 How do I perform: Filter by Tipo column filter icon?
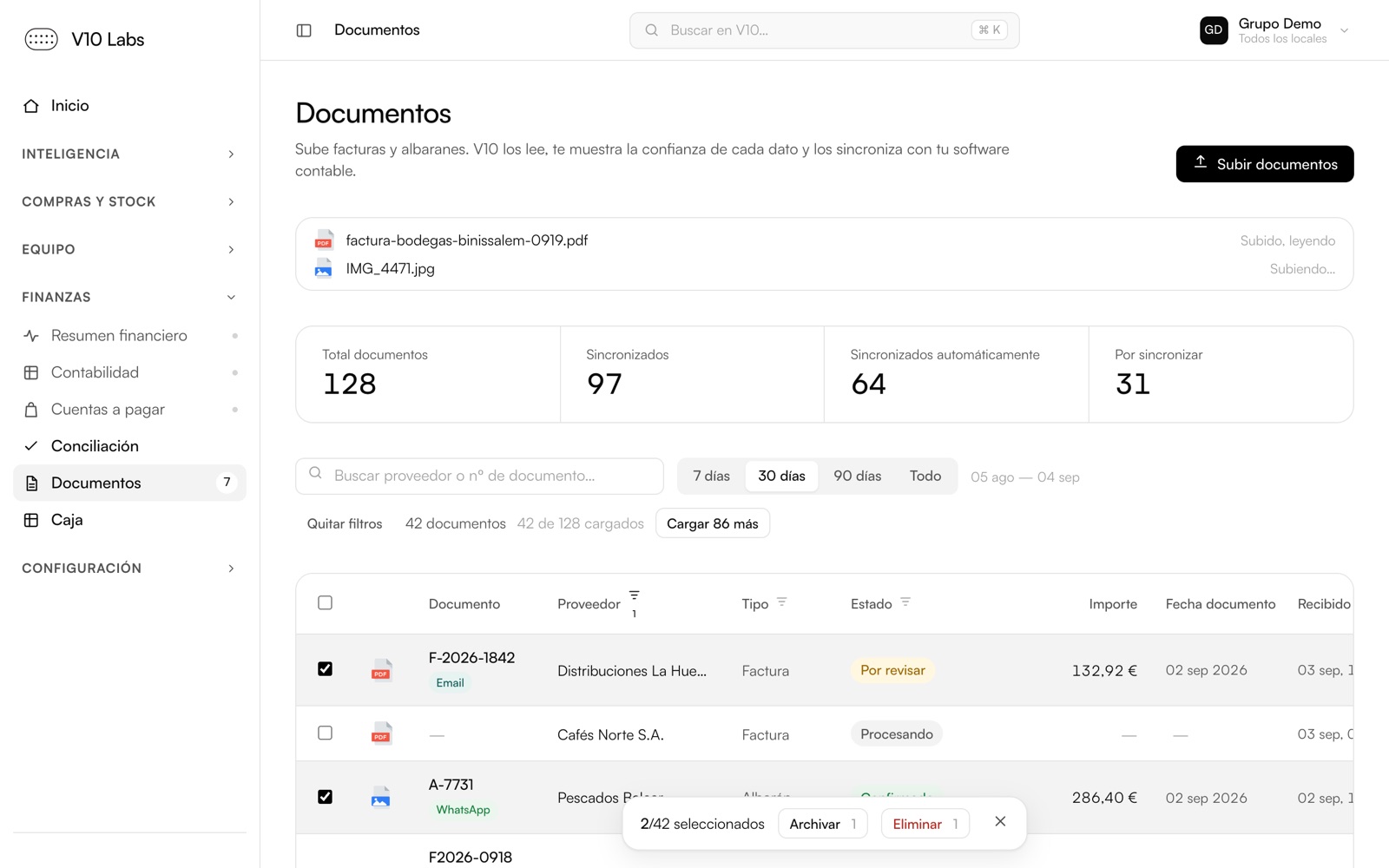click(x=782, y=602)
